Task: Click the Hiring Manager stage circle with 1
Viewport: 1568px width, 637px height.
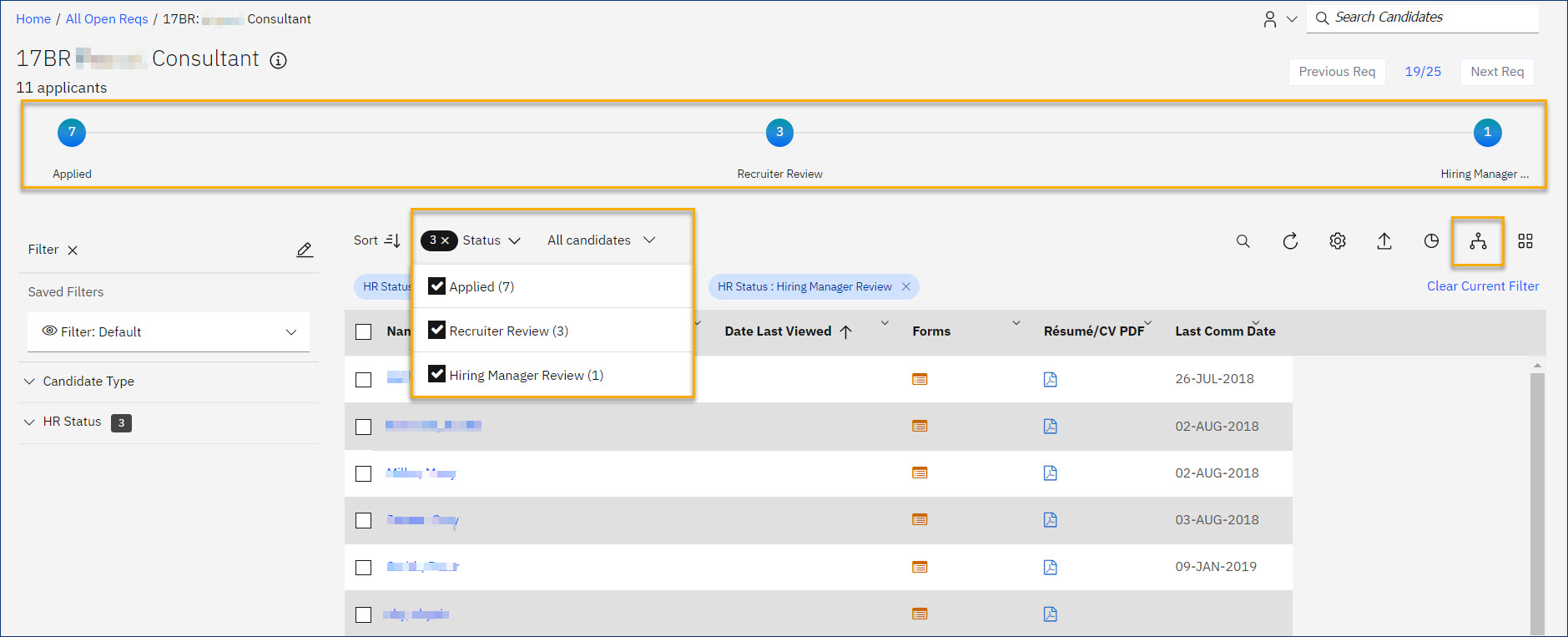Action: point(1487,132)
